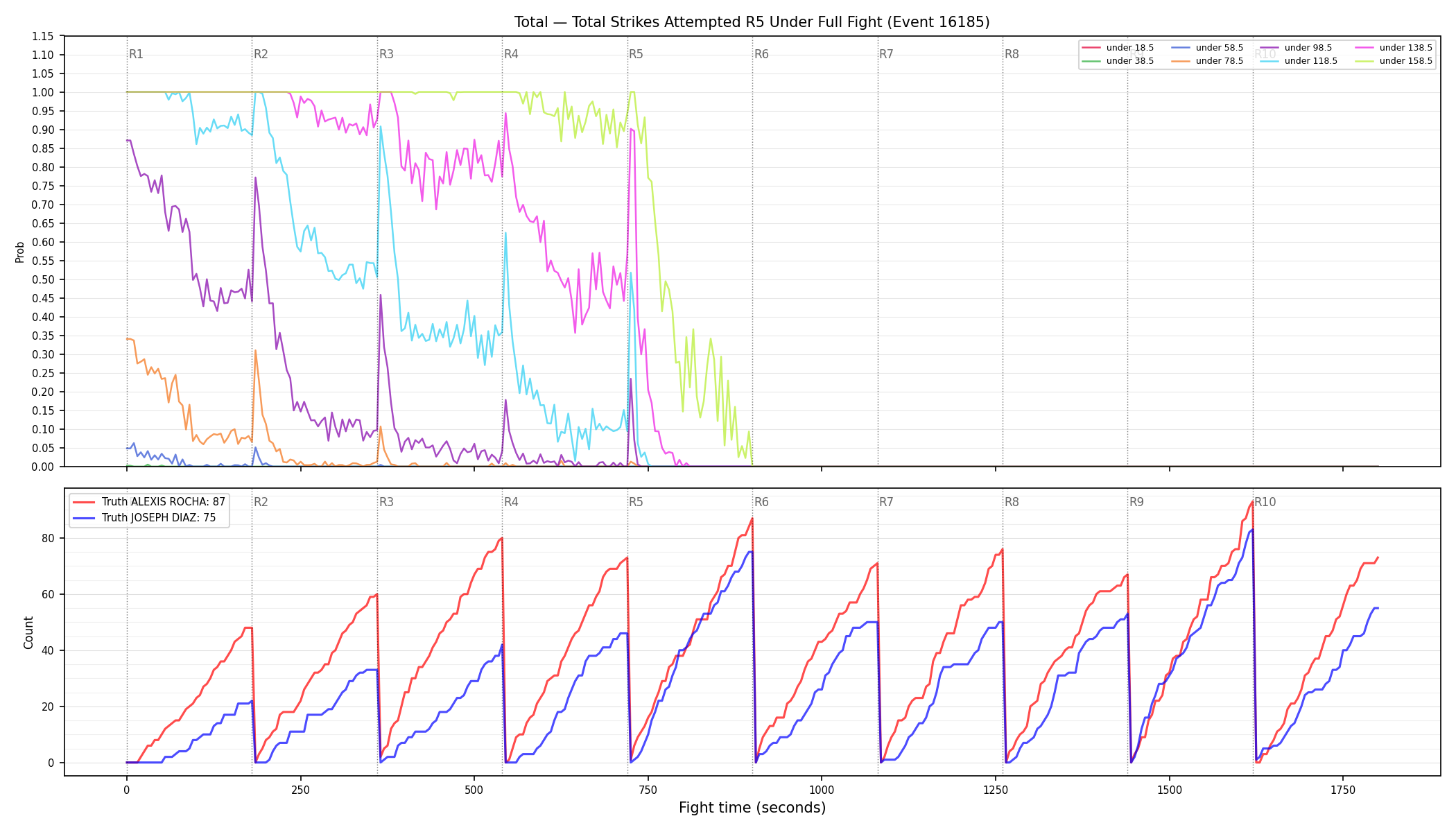
Task: Click the 0.75 tick on Prob axis
Action: [x=43, y=186]
